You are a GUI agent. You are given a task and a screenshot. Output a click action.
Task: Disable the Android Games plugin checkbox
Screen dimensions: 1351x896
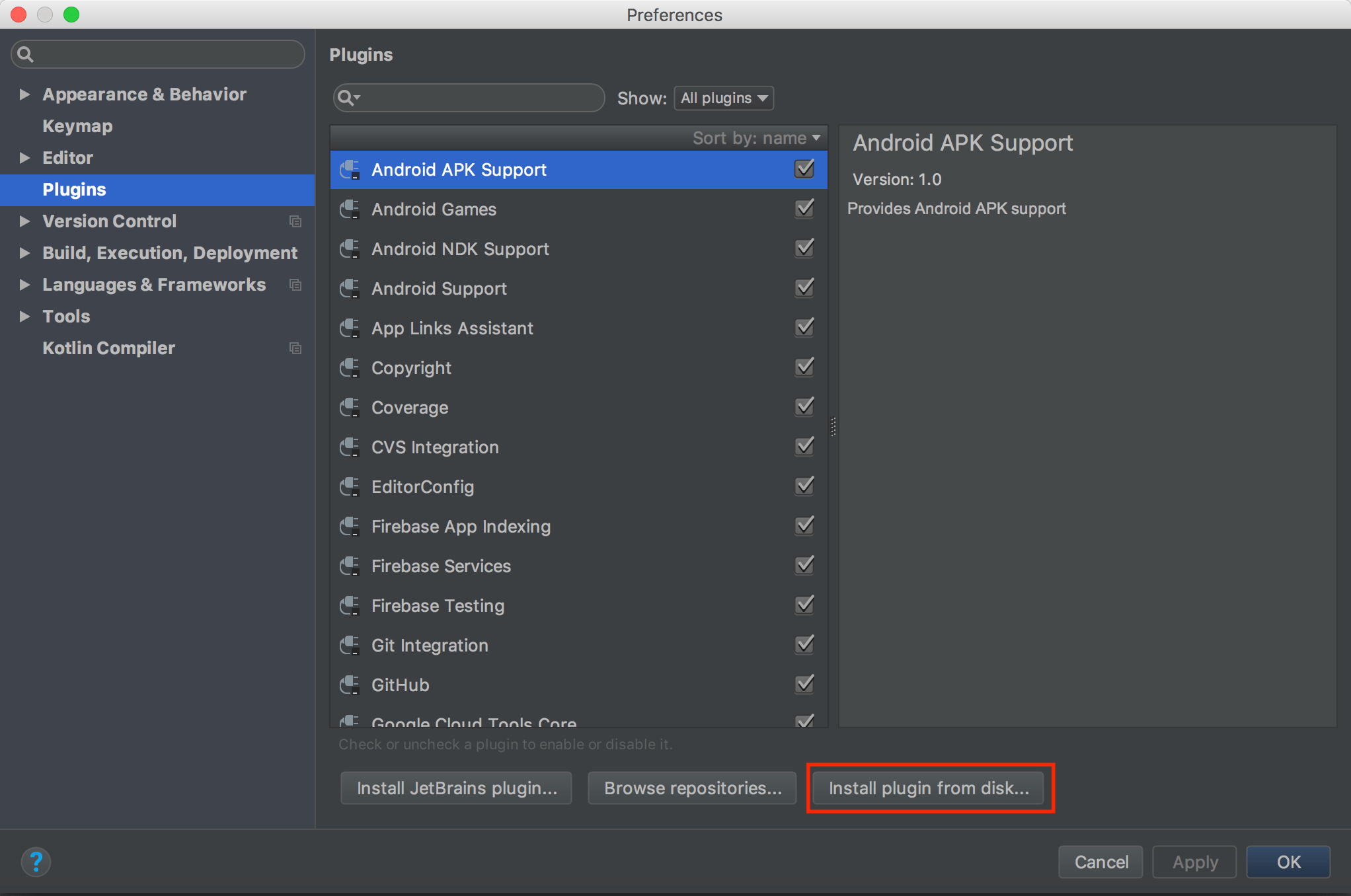click(804, 208)
